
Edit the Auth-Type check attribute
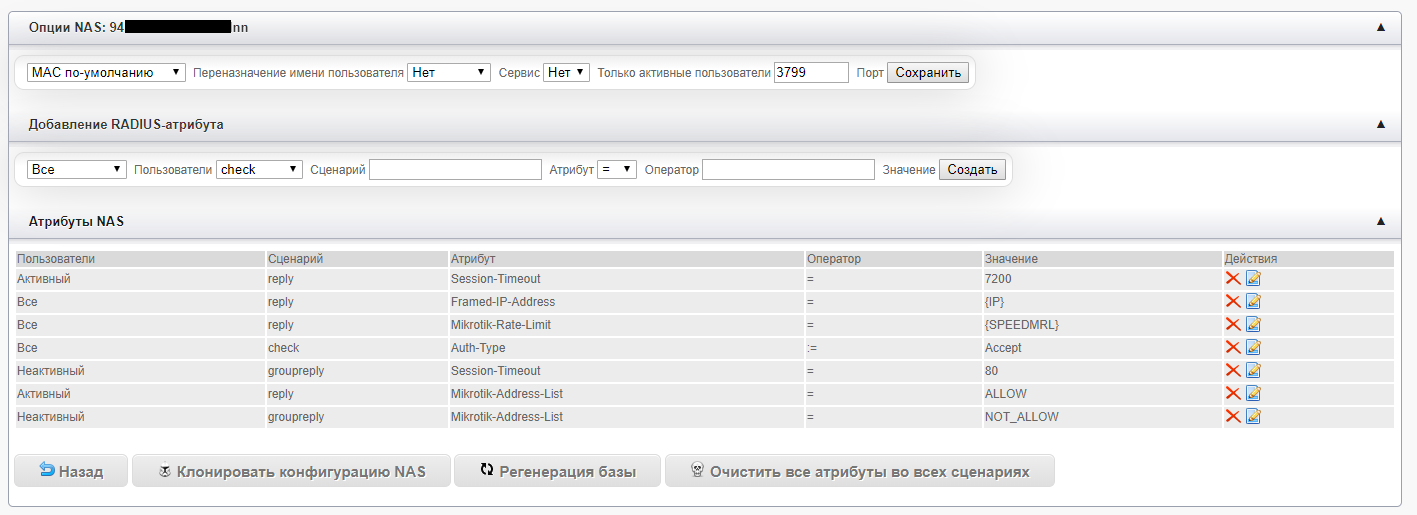point(1253,348)
